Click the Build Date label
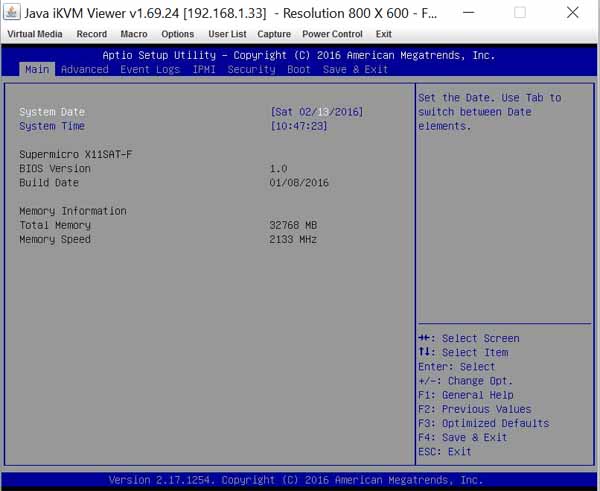This screenshot has width=600, height=491. [x=49, y=183]
